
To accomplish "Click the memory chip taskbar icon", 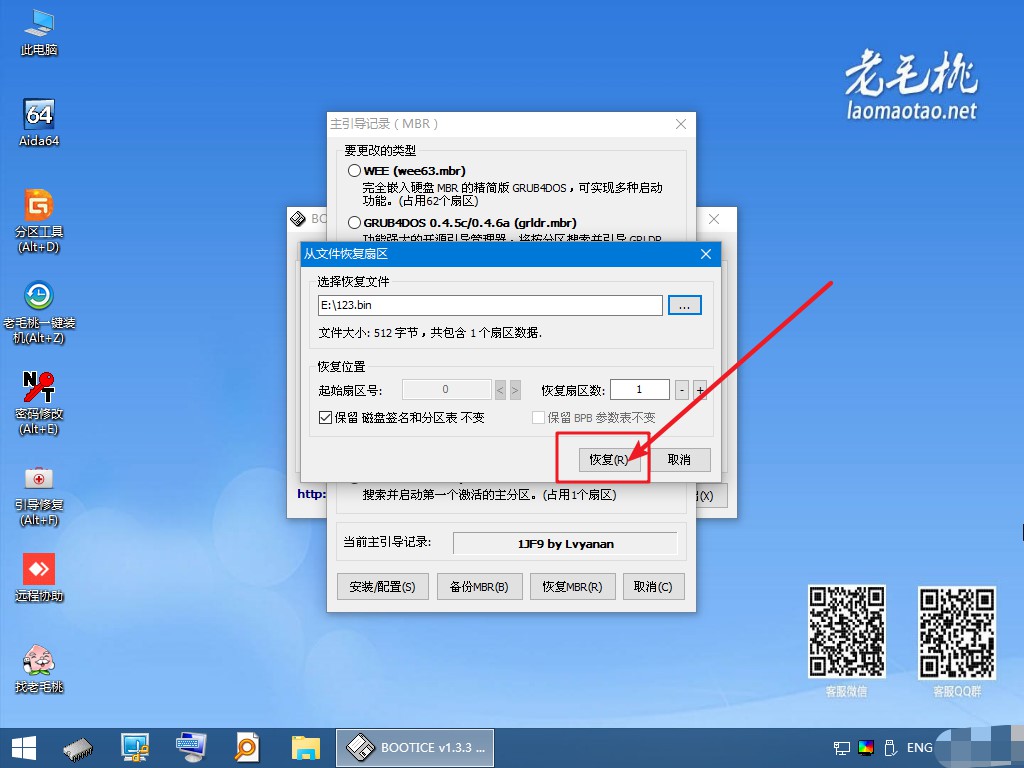I will [x=78, y=748].
